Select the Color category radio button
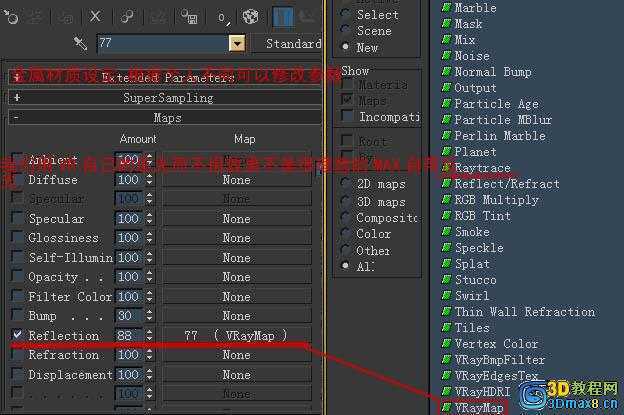 (345, 233)
